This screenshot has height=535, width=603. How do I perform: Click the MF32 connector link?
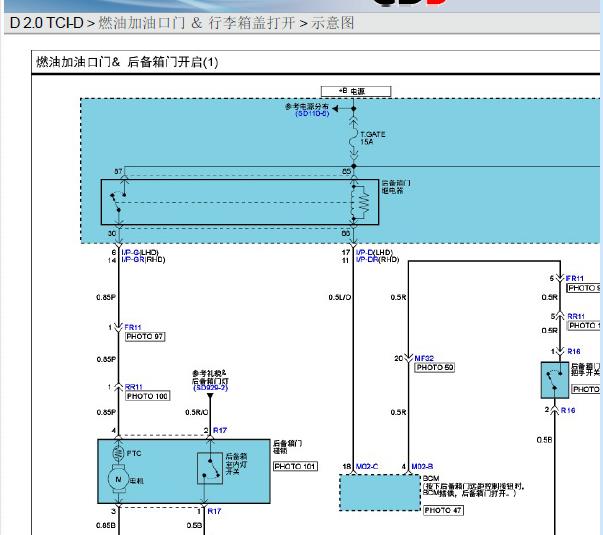(424, 358)
